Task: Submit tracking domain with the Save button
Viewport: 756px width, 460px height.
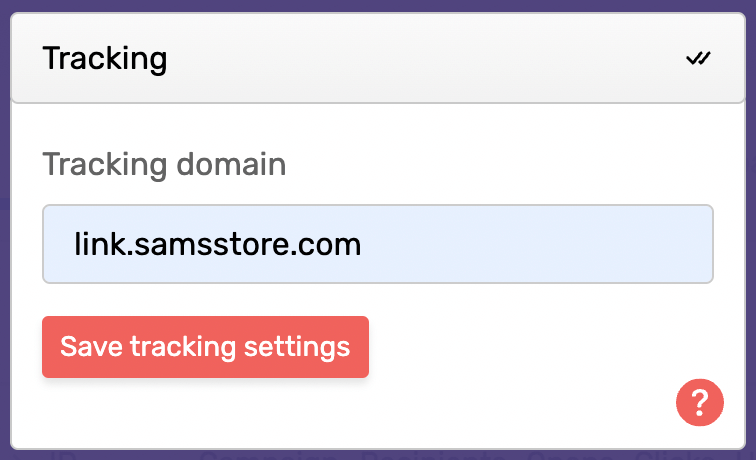Action: click(205, 347)
